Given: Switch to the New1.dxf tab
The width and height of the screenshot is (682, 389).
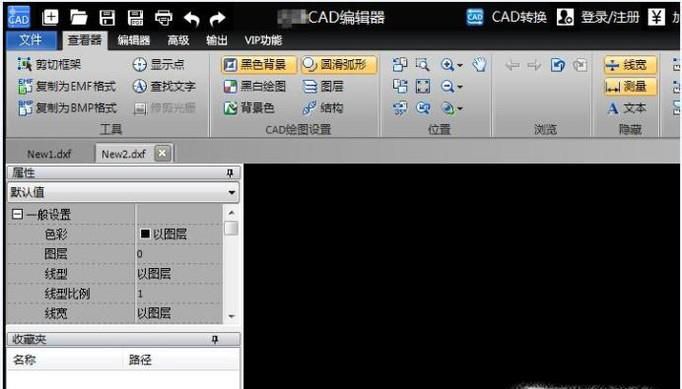Looking at the screenshot, I should 49,154.
